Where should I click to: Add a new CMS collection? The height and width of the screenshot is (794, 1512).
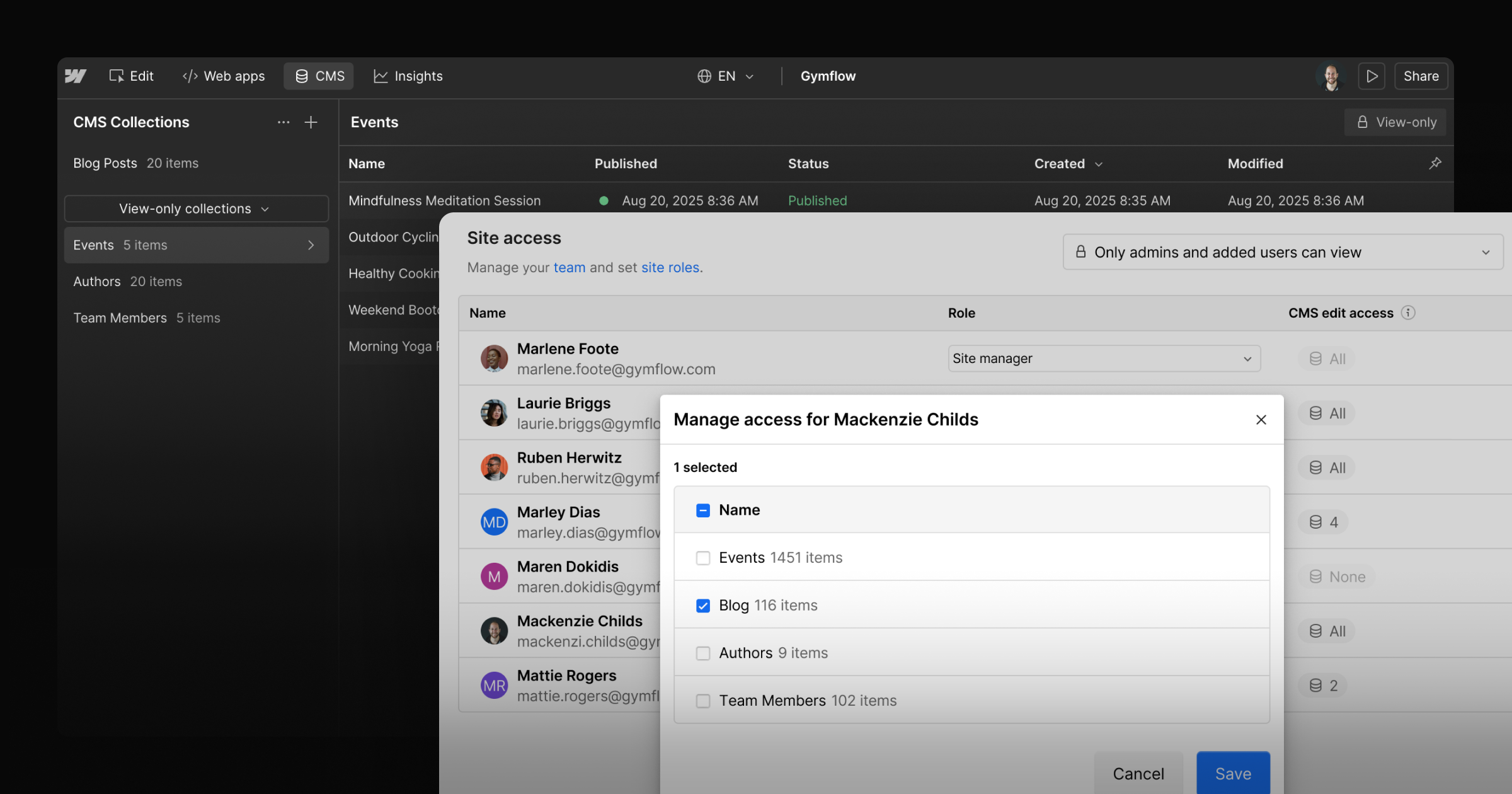point(311,122)
